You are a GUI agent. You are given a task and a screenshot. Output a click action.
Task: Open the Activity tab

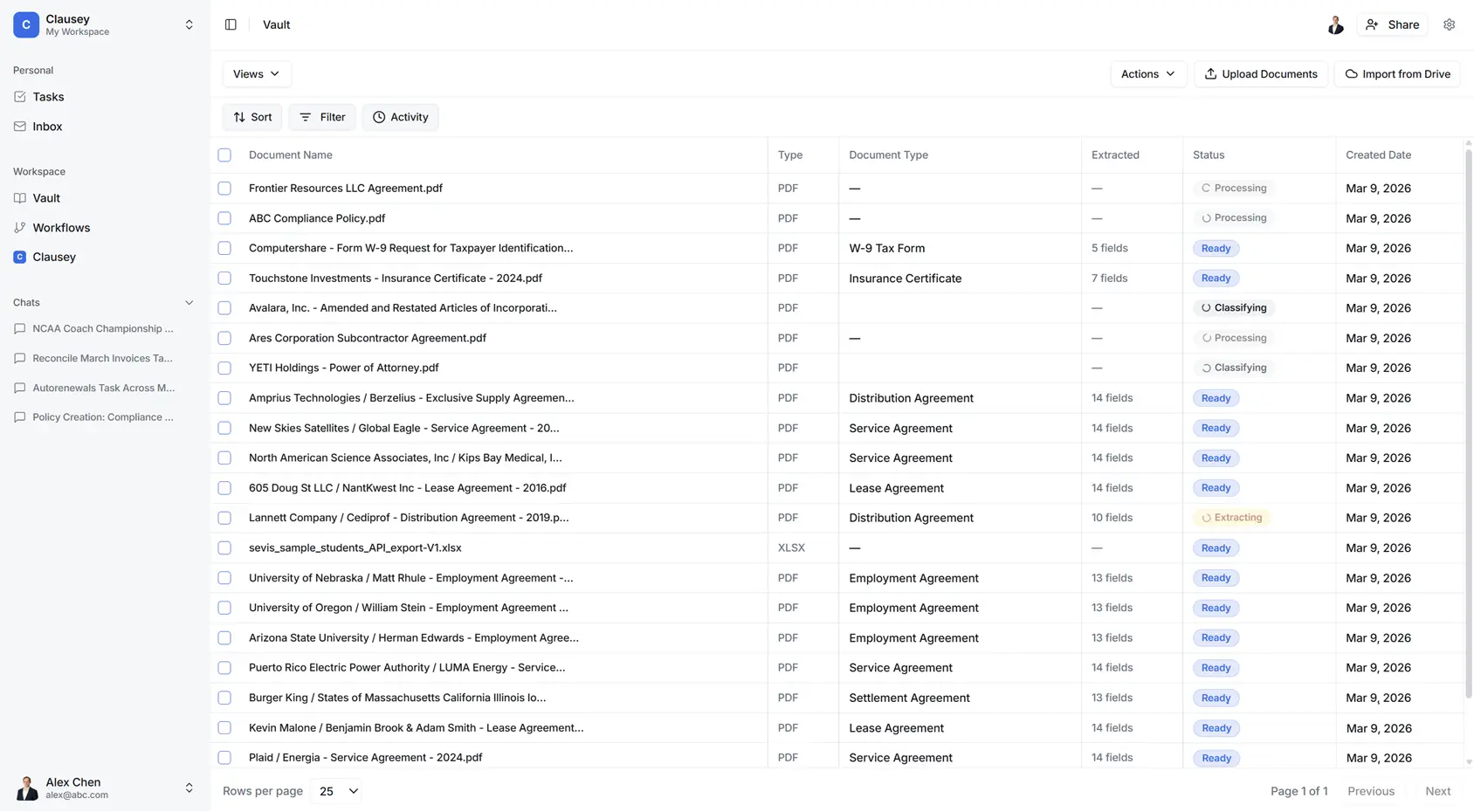point(400,117)
